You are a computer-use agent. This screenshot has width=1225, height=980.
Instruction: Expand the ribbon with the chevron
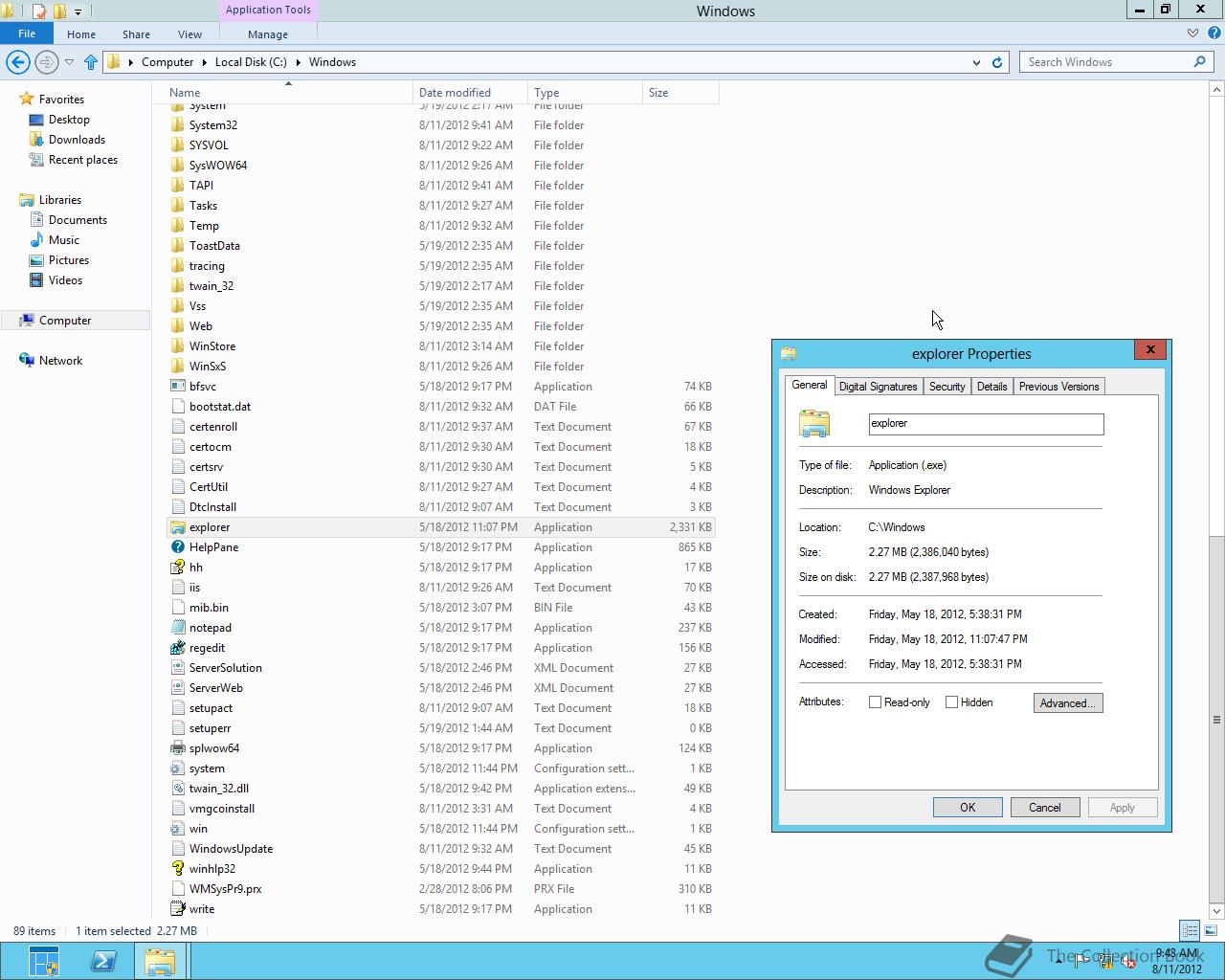[x=1192, y=33]
